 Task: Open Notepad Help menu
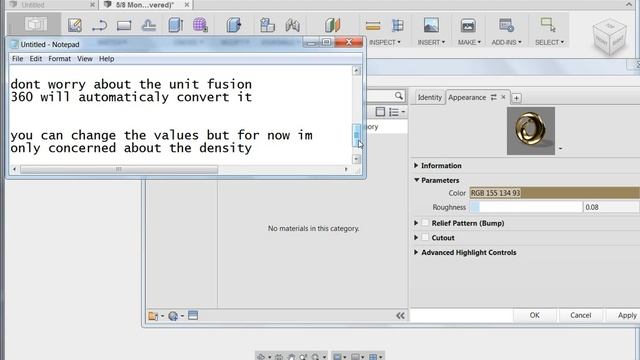pyautogui.click(x=107, y=59)
